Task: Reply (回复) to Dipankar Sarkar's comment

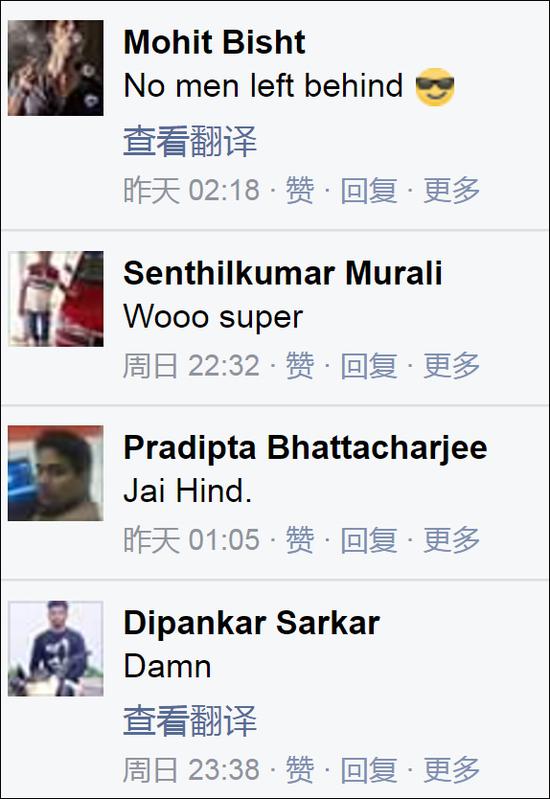Action: [x=369, y=769]
